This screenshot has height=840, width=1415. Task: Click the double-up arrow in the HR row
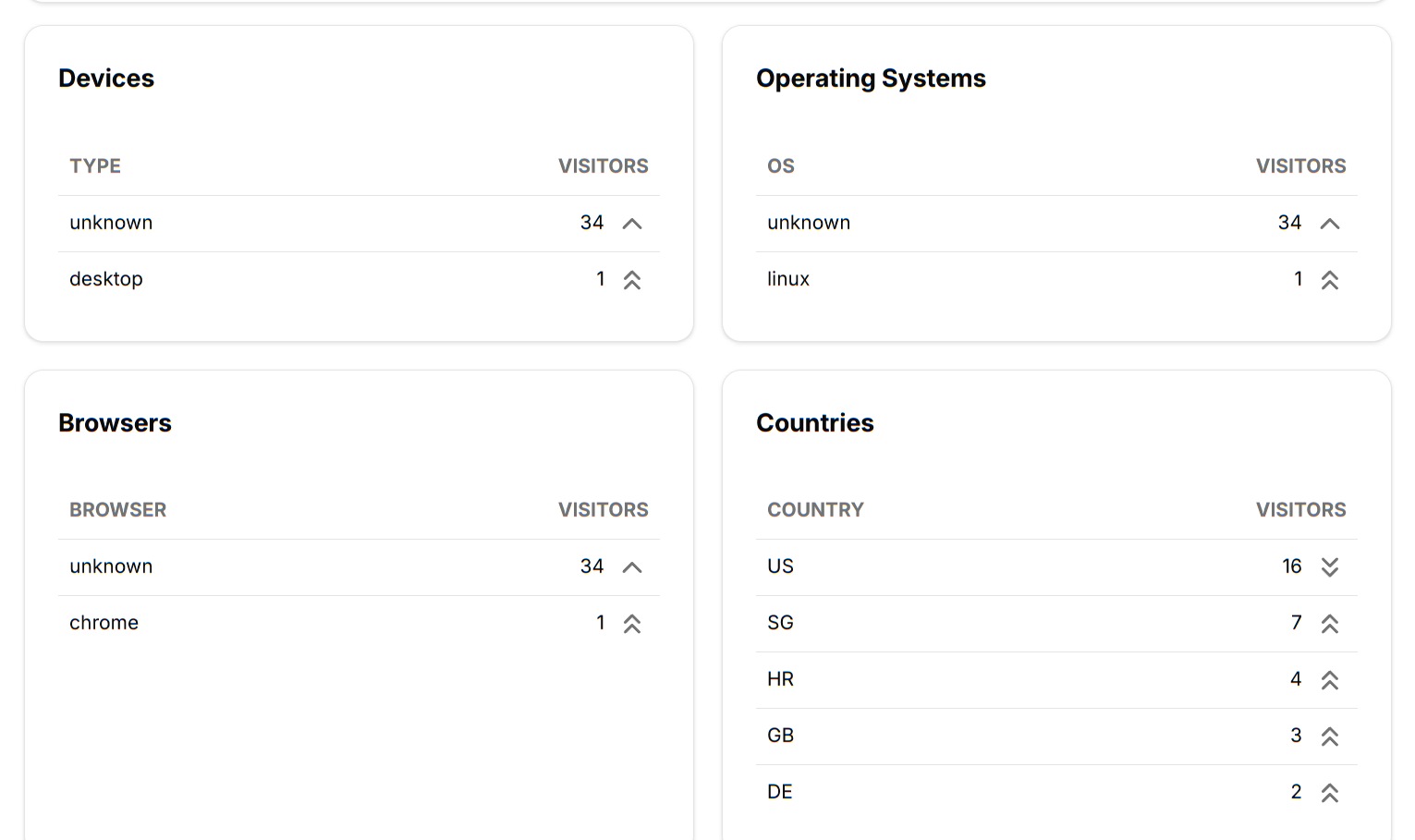point(1329,680)
